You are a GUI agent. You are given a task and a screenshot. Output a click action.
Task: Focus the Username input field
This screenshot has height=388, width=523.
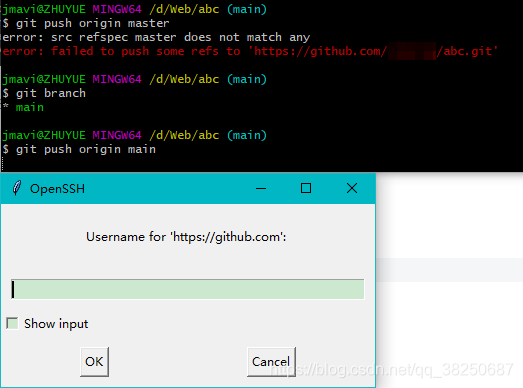188,289
